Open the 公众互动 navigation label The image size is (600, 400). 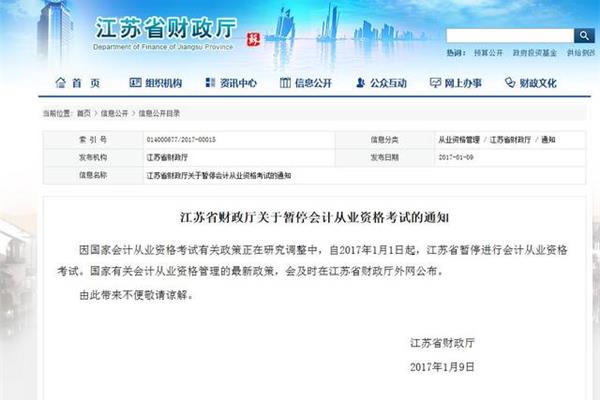click(388, 83)
